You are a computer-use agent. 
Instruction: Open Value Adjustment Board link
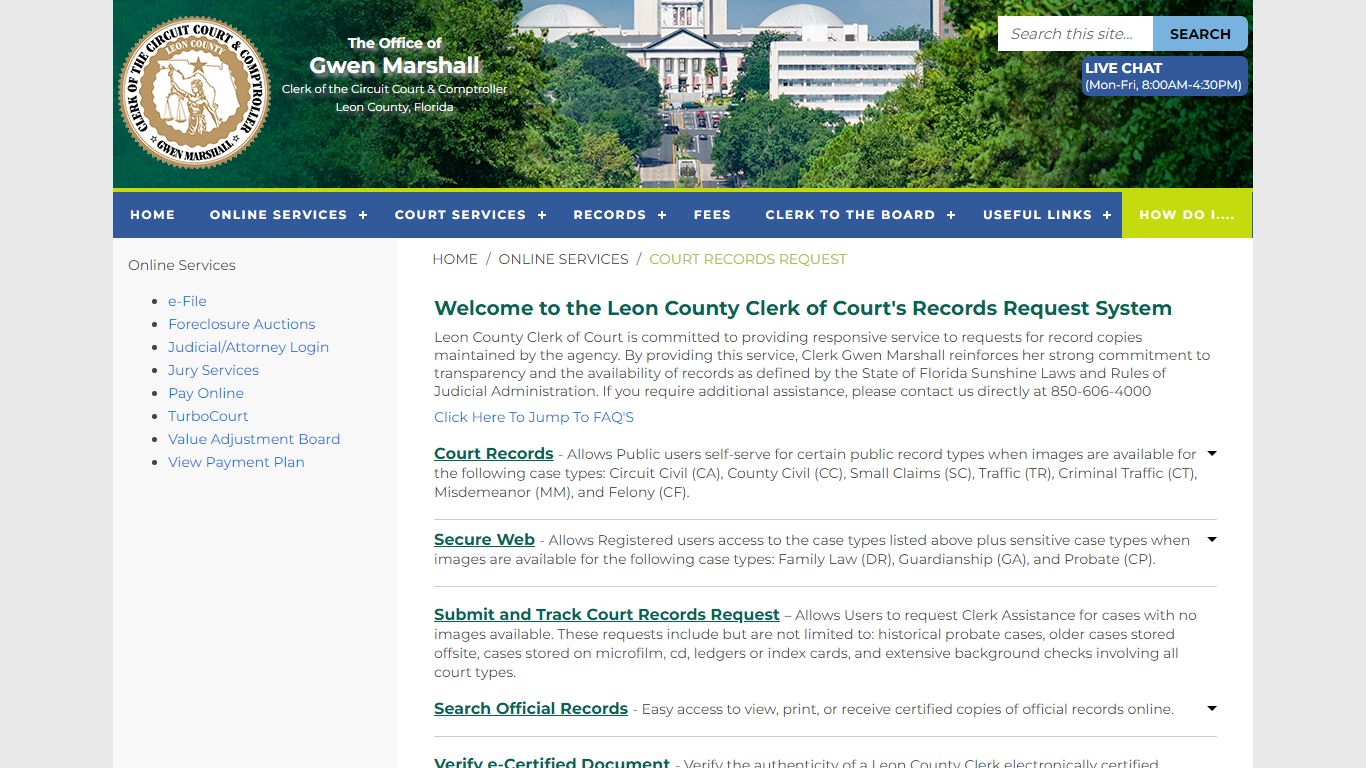pyautogui.click(x=254, y=439)
